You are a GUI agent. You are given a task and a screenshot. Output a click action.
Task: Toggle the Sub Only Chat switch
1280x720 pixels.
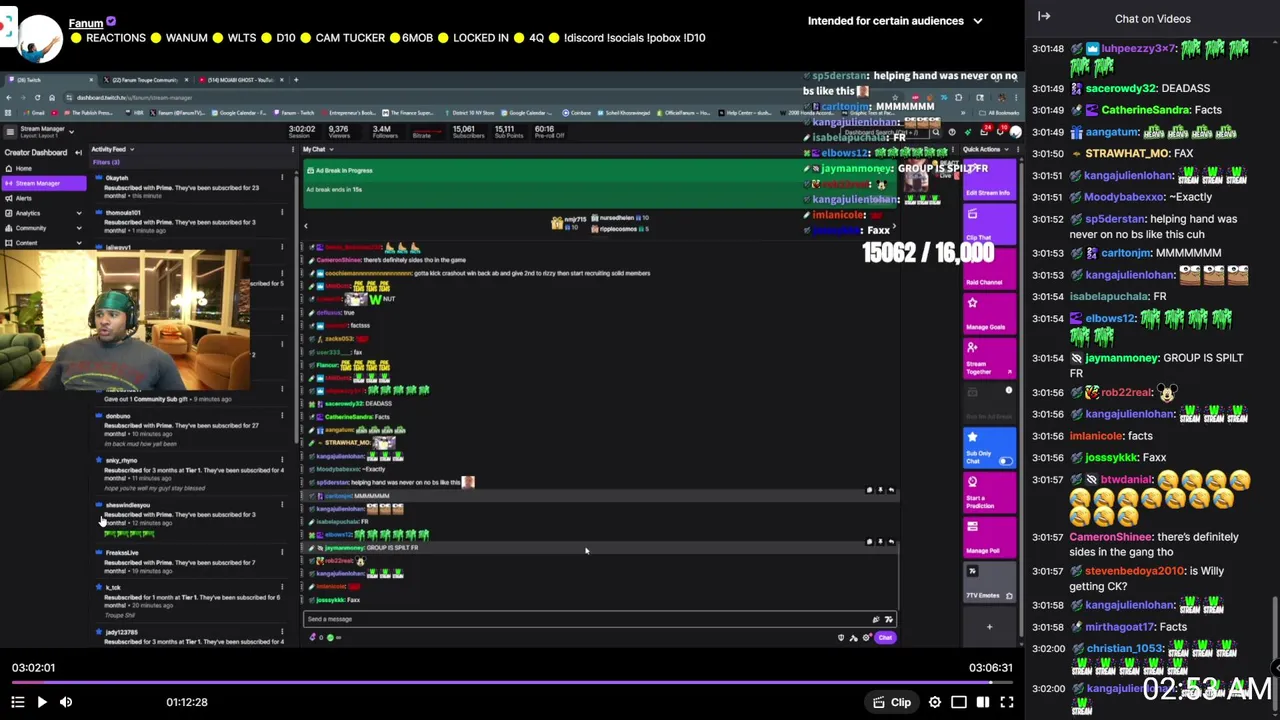(x=1005, y=461)
